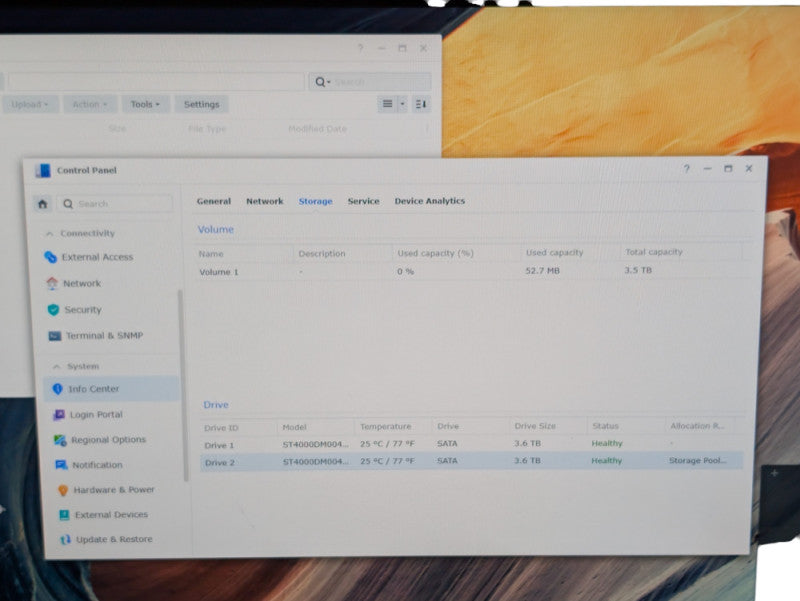Click the Control Panel search field
800x601 pixels.
point(115,204)
